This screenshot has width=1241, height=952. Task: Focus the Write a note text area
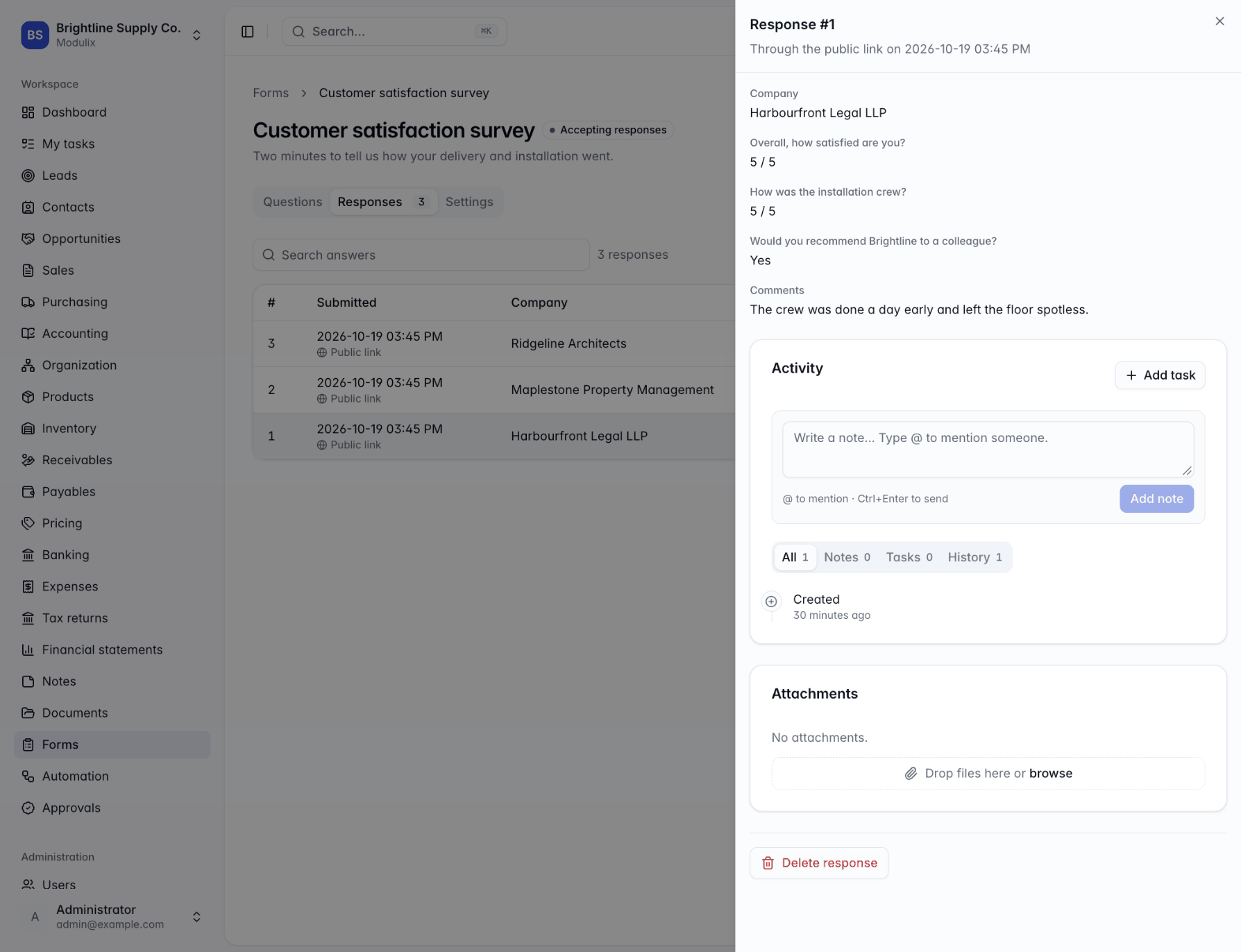tap(988, 450)
